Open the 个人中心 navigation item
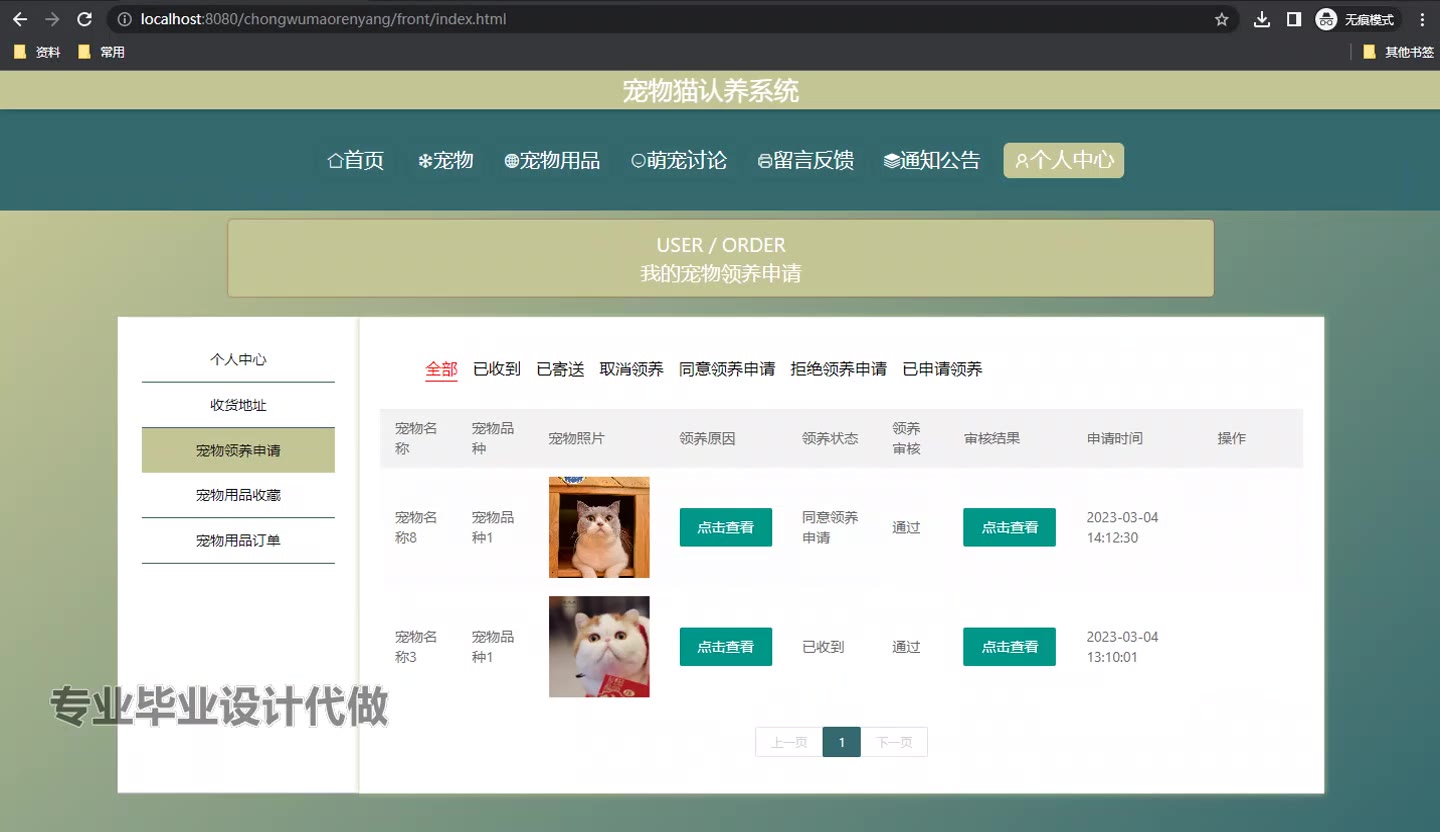Image resolution: width=1440 pixels, height=832 pixels. point(1064,160)
